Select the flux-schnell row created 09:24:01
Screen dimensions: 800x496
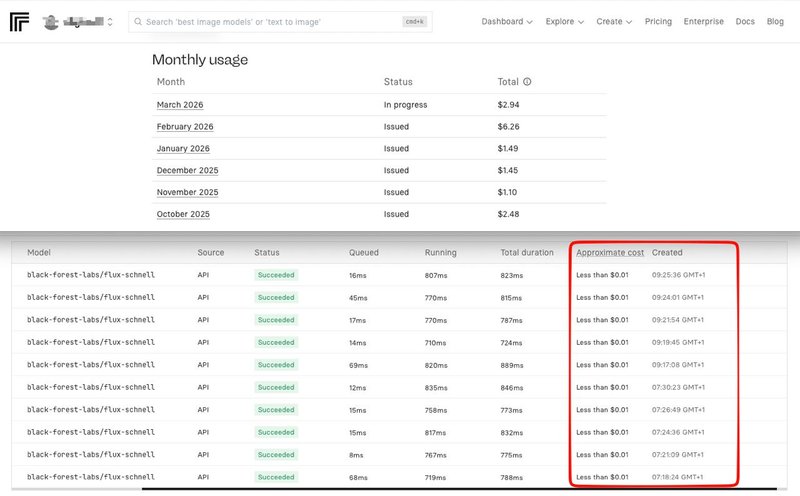399,297
